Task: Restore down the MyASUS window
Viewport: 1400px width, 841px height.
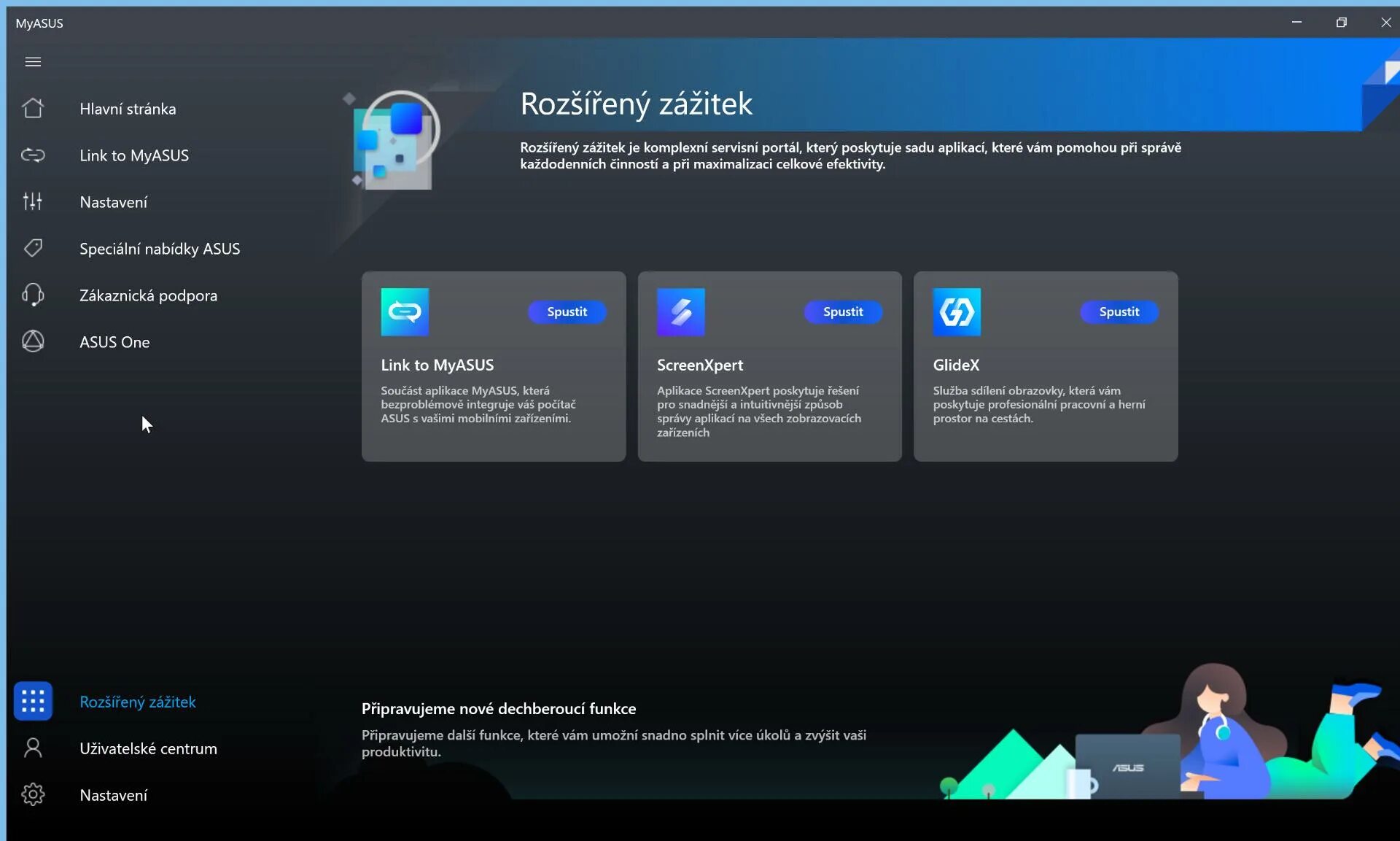Action: [1341, 23]
